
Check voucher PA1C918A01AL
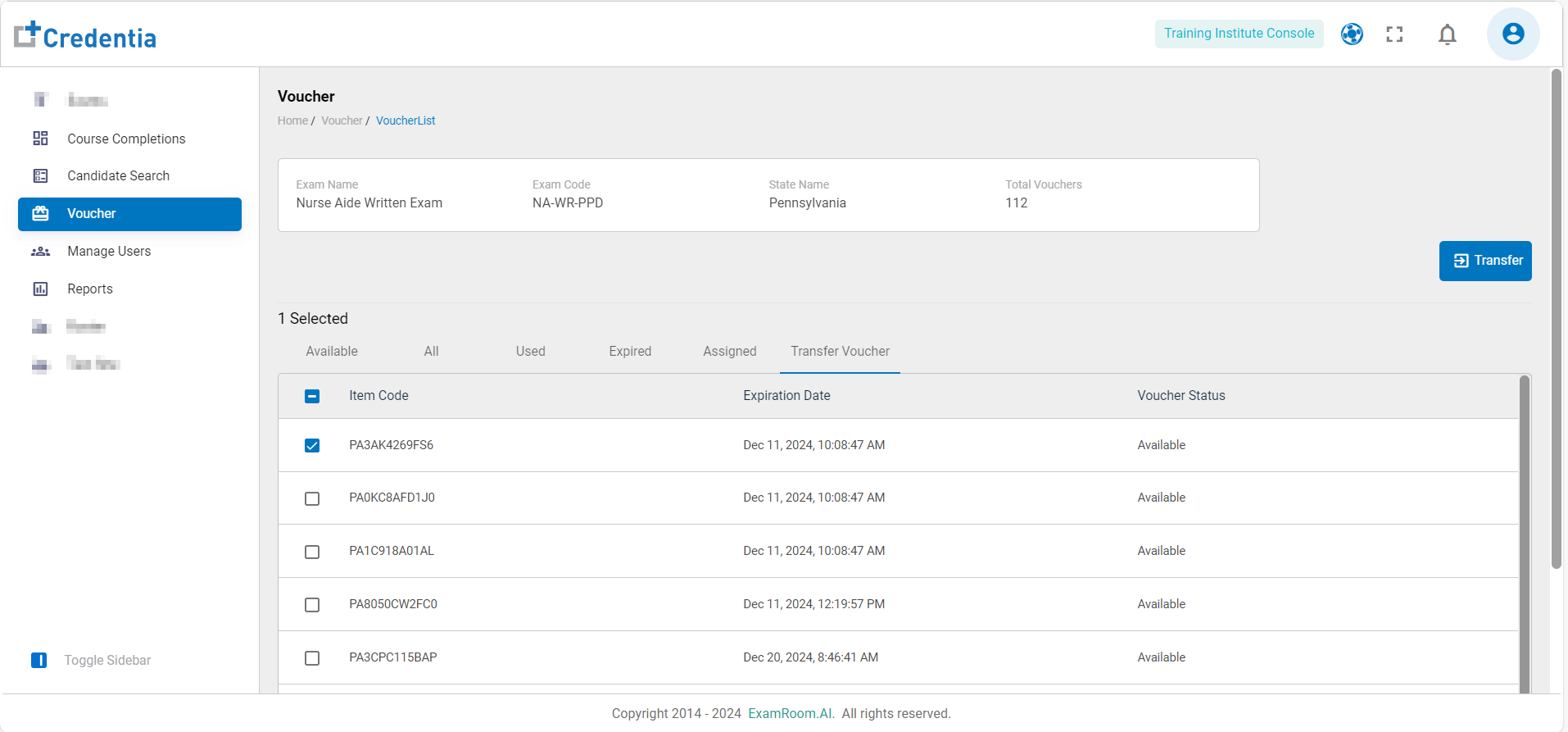312,552
